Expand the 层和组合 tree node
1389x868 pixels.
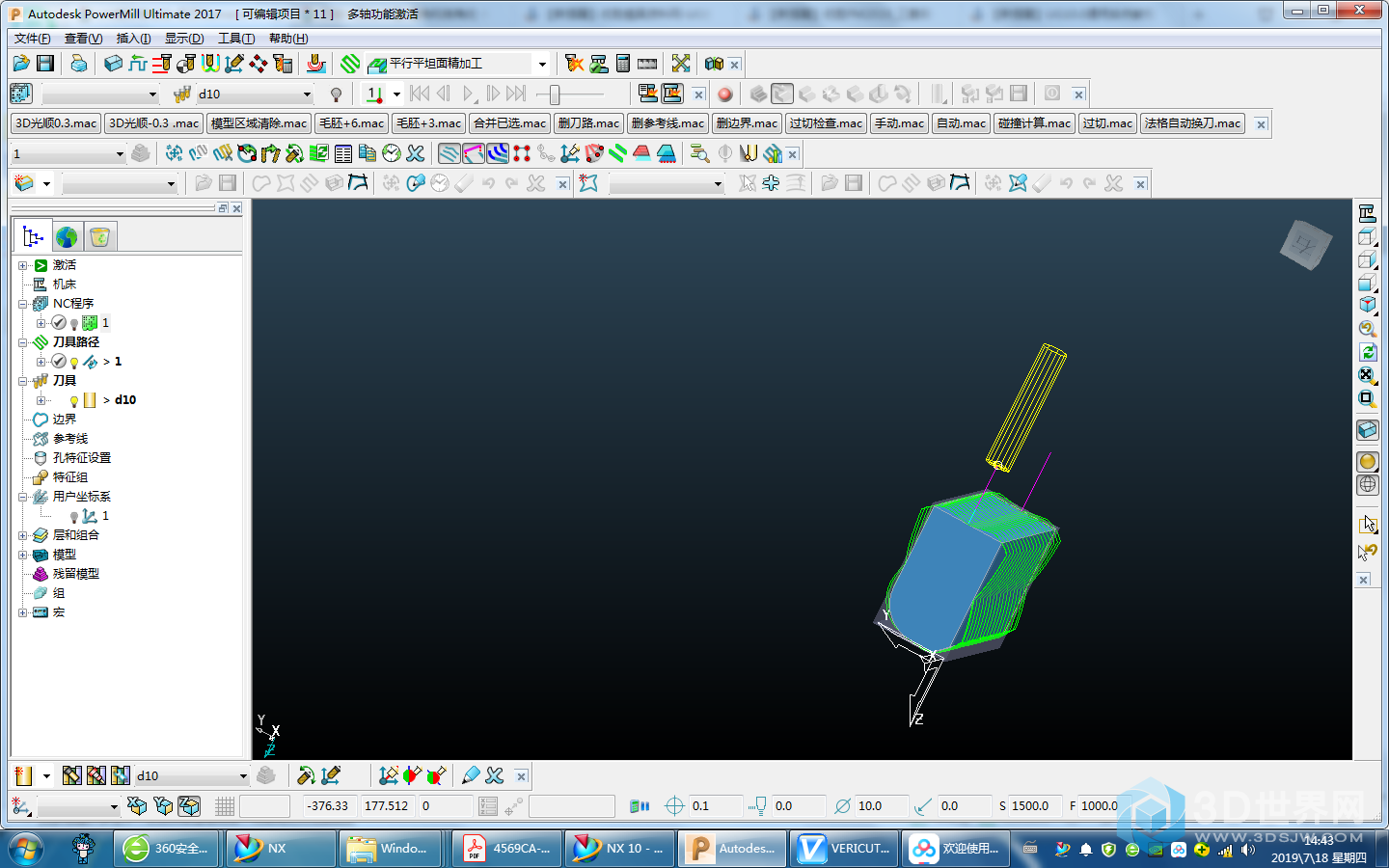(x=23, y=535)
